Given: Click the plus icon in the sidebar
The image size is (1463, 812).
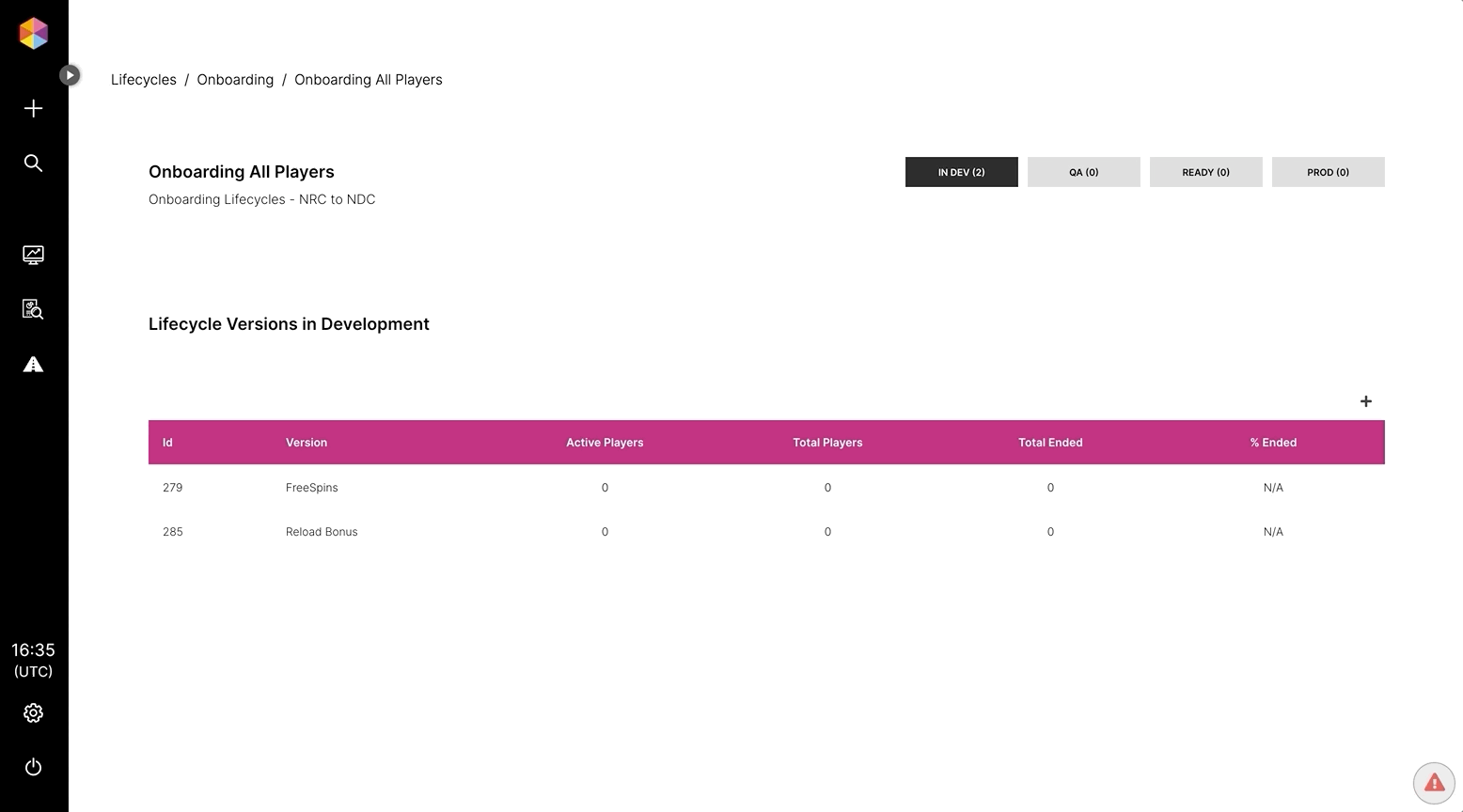Looking at the screenshot, I should pos(33,109).
